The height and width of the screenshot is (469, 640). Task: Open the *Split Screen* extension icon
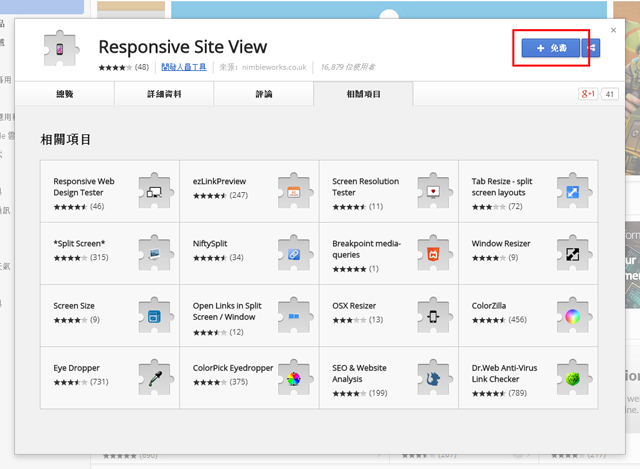click(x=156, y=253)
